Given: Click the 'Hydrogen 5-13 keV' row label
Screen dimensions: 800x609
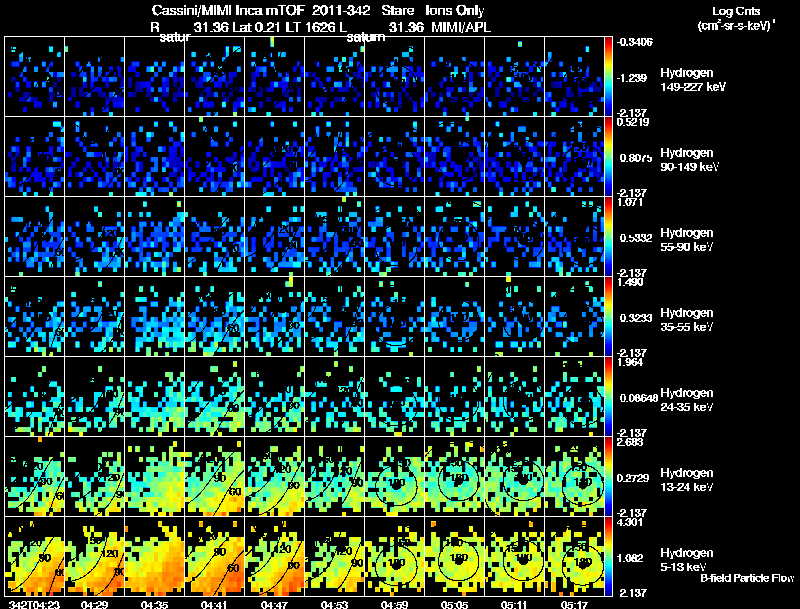Looking at the screenshot, I should (x=687, y=560).
